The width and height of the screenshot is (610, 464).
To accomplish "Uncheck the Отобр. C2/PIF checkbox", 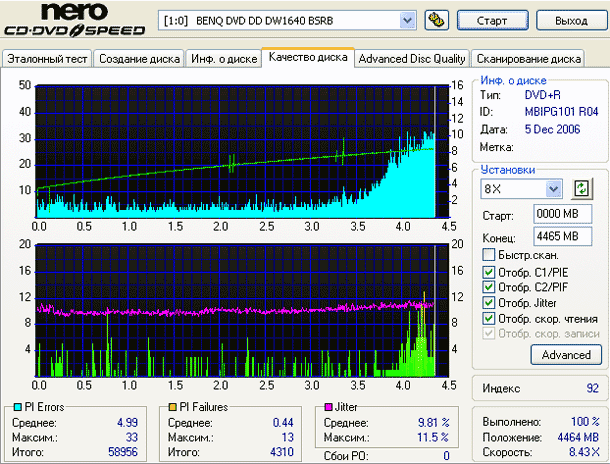I will tap(488, 287).
